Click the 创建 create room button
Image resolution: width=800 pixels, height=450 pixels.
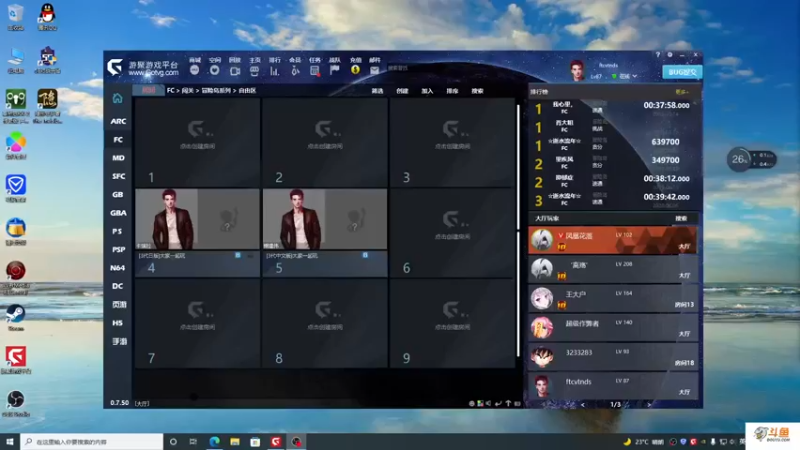402,91
